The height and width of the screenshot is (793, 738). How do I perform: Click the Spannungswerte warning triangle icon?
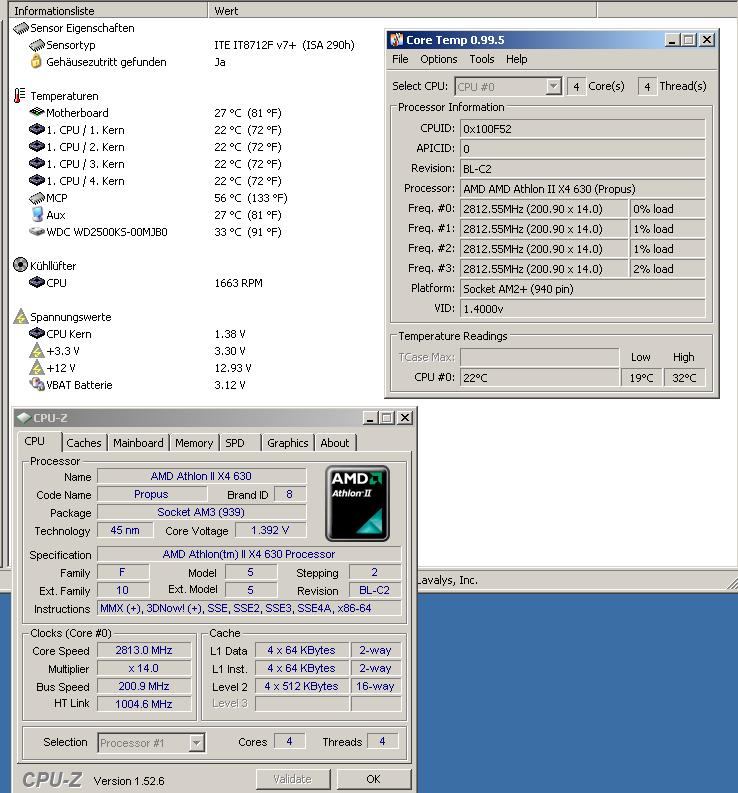coord(21,317)
